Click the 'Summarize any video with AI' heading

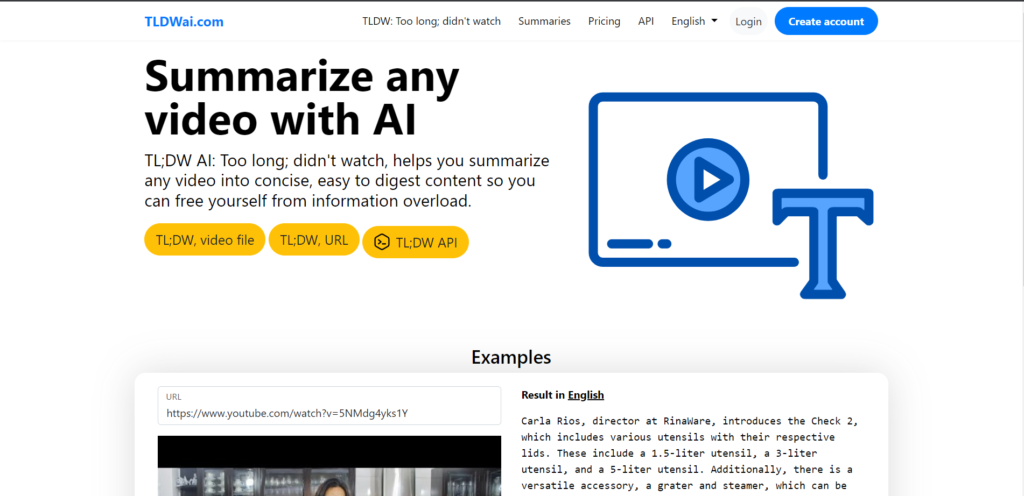[x=302, y=98]
